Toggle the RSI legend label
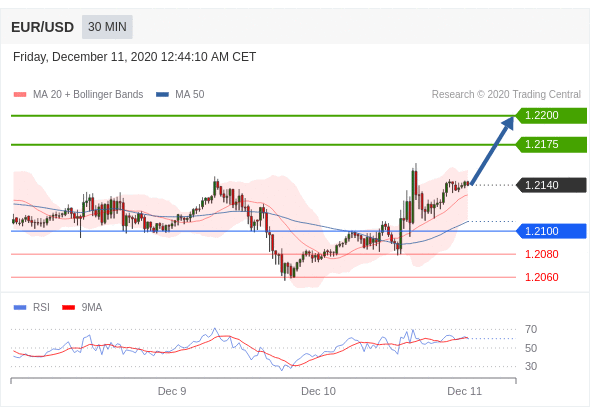596x415 pixels. click(41, 307)
